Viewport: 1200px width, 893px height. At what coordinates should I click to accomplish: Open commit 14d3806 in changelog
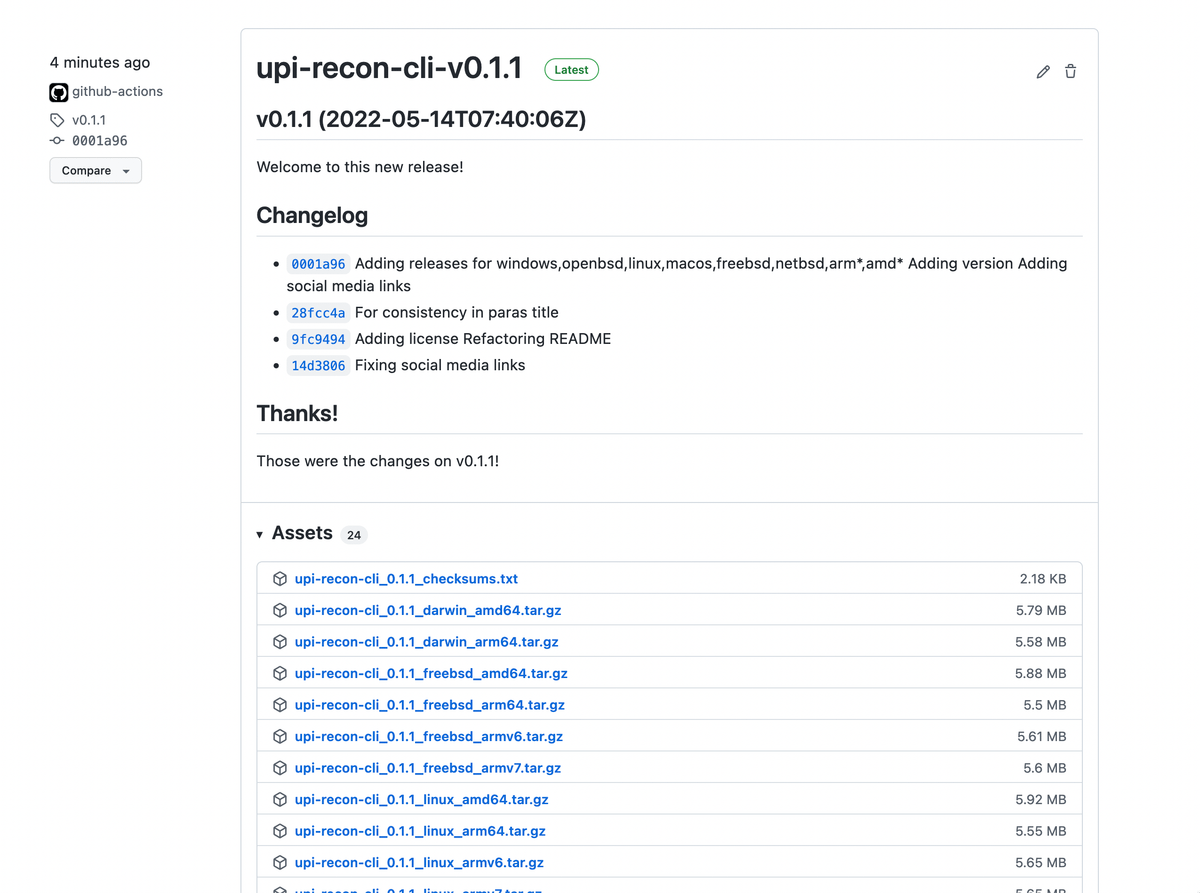pyautogui.click(x=318, y=366)
